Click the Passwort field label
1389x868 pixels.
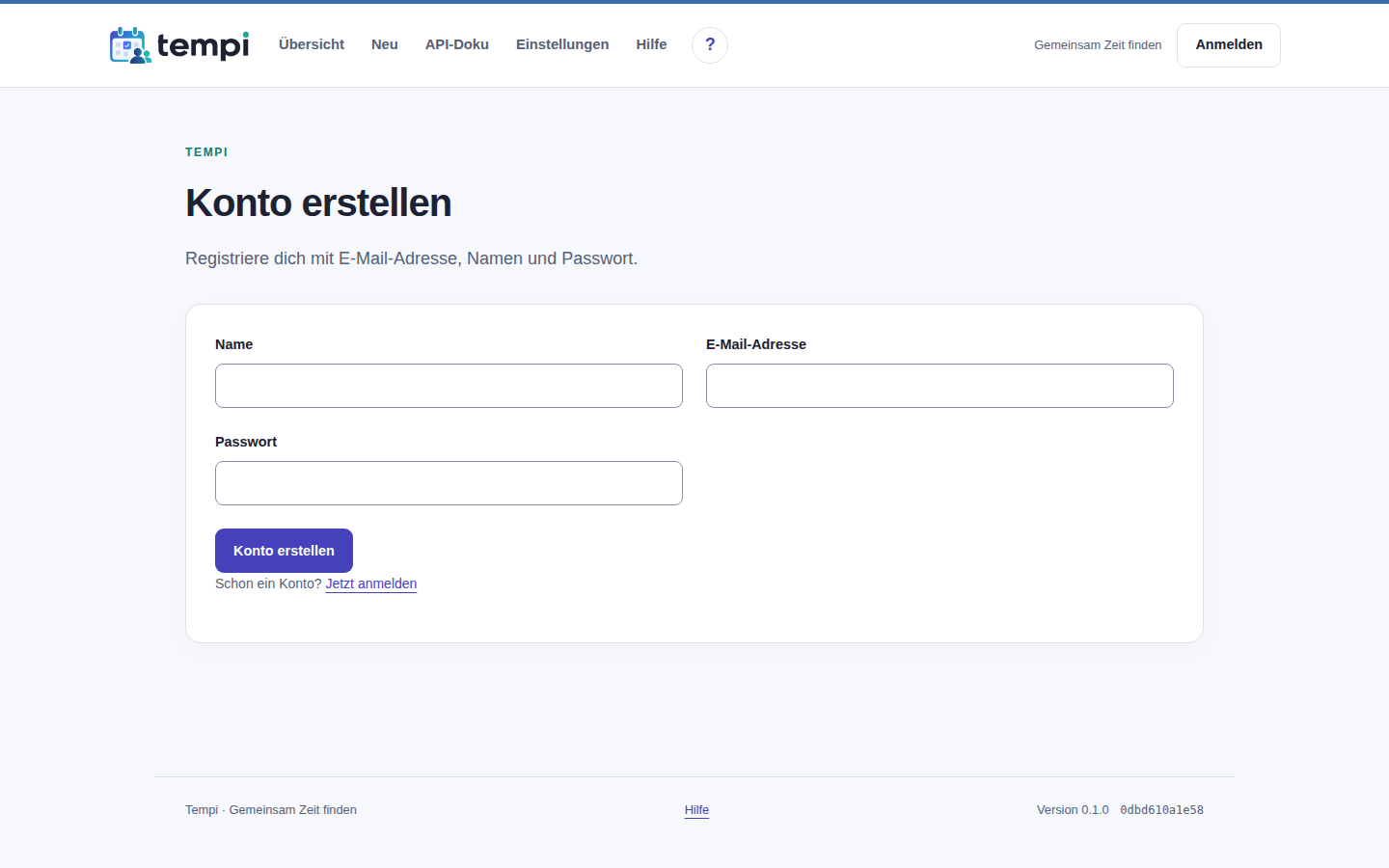[x=246, y=442]
